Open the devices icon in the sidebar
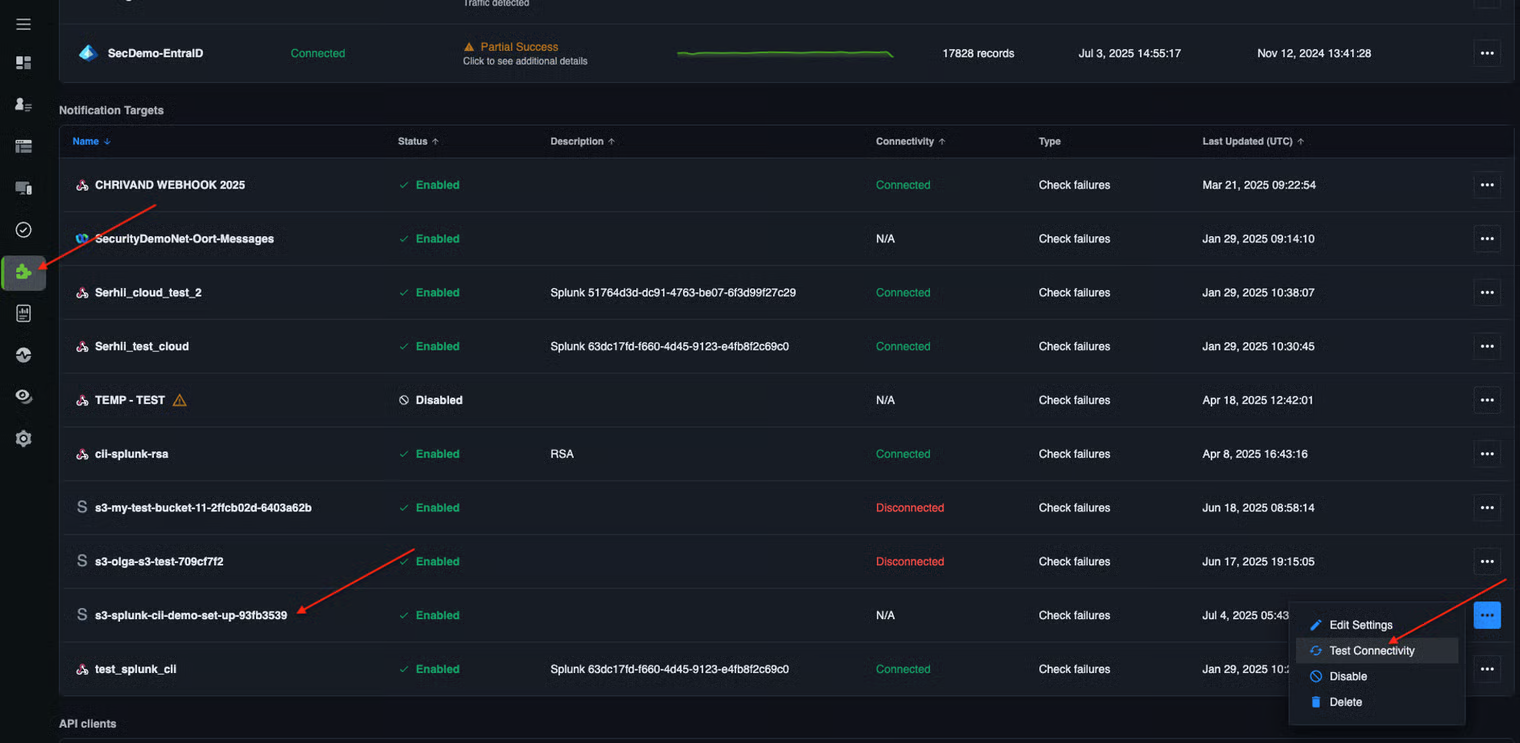This screenshot has height=743, width=1520. click(23, 188)
